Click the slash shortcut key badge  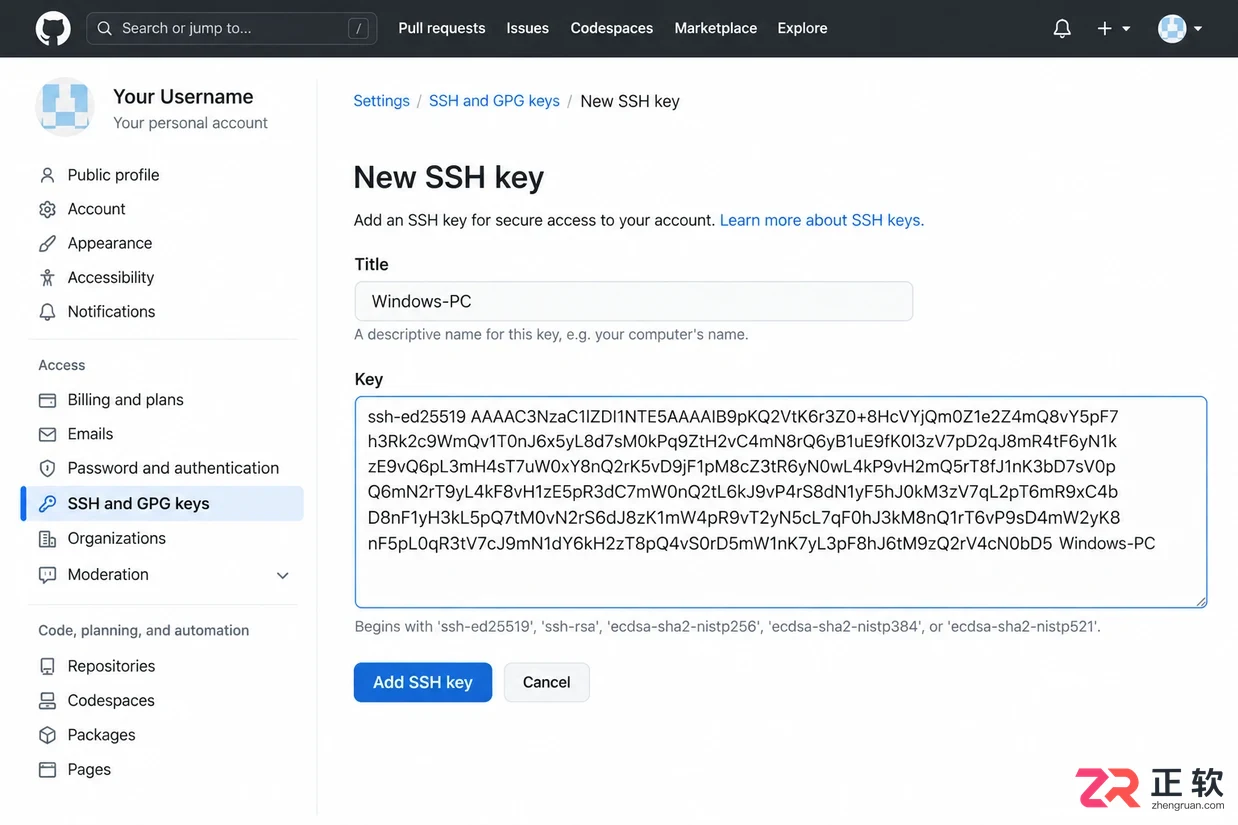click(x=358, y=28)
